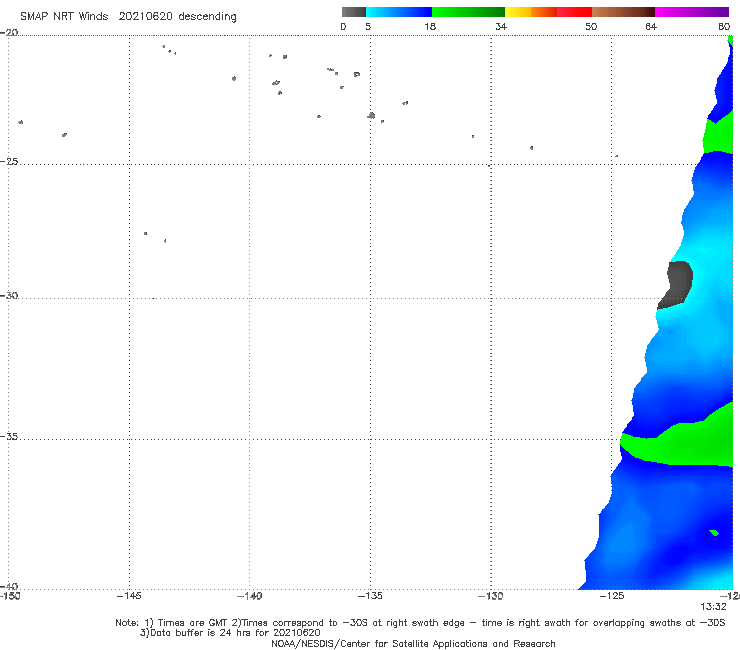Click the '3)Data buffer is 24 hrs' note

(x=230, y=633)
